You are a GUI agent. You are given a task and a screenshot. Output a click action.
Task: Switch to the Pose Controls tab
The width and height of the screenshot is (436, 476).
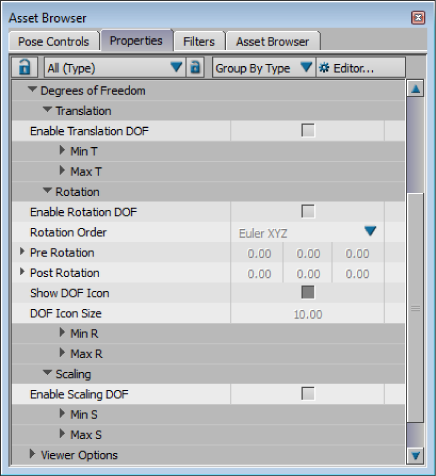coord(54,41)
